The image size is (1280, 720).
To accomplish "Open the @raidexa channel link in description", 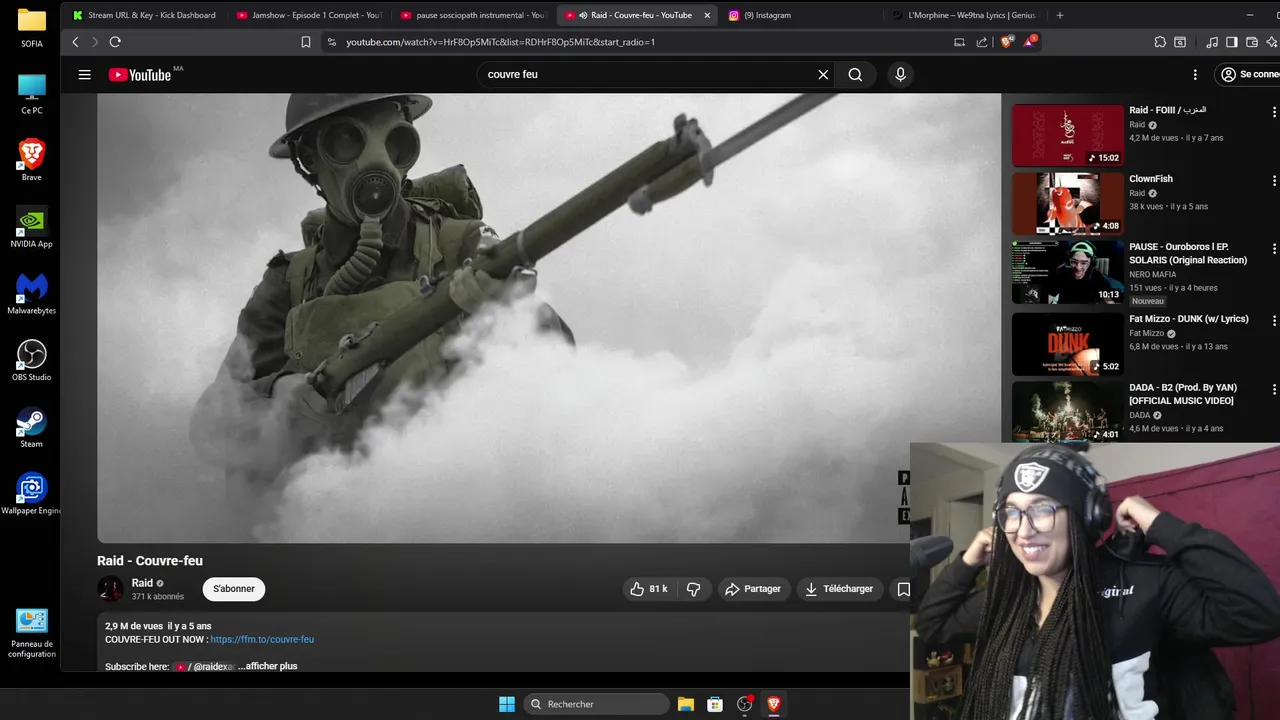I will (205, 666).
